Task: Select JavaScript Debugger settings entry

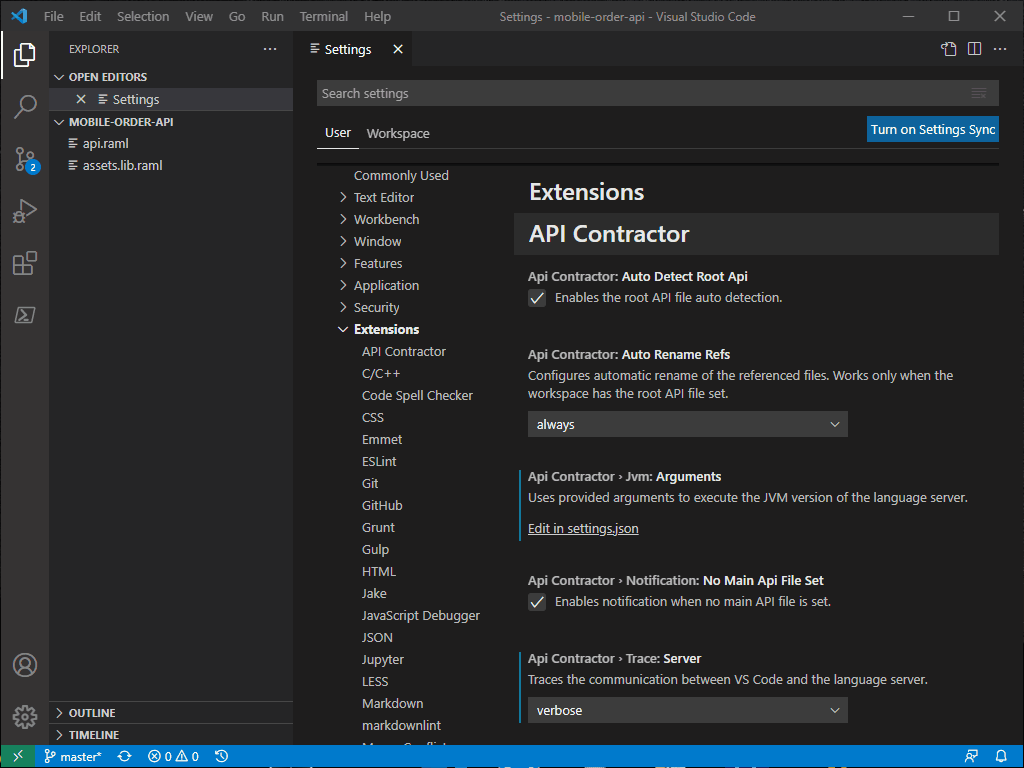Action: [x=421, y=616]
